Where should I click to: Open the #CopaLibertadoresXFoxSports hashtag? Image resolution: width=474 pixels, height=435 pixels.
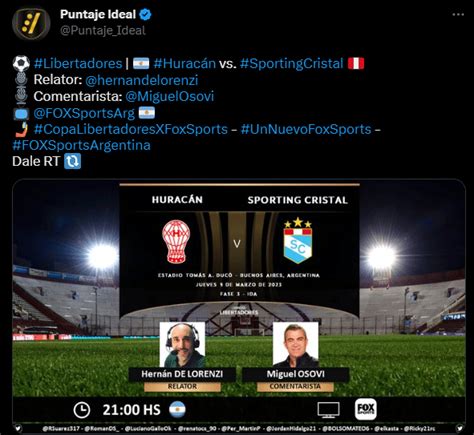pos(131,129)
